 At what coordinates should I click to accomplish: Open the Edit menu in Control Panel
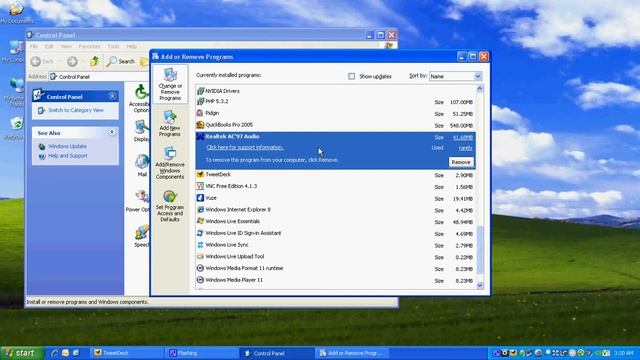tap(49, 47)
